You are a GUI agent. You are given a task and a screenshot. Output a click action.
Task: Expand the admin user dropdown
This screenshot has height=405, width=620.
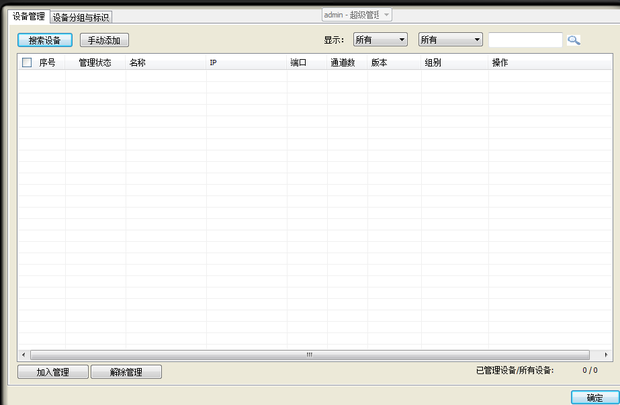click(357, 15)
